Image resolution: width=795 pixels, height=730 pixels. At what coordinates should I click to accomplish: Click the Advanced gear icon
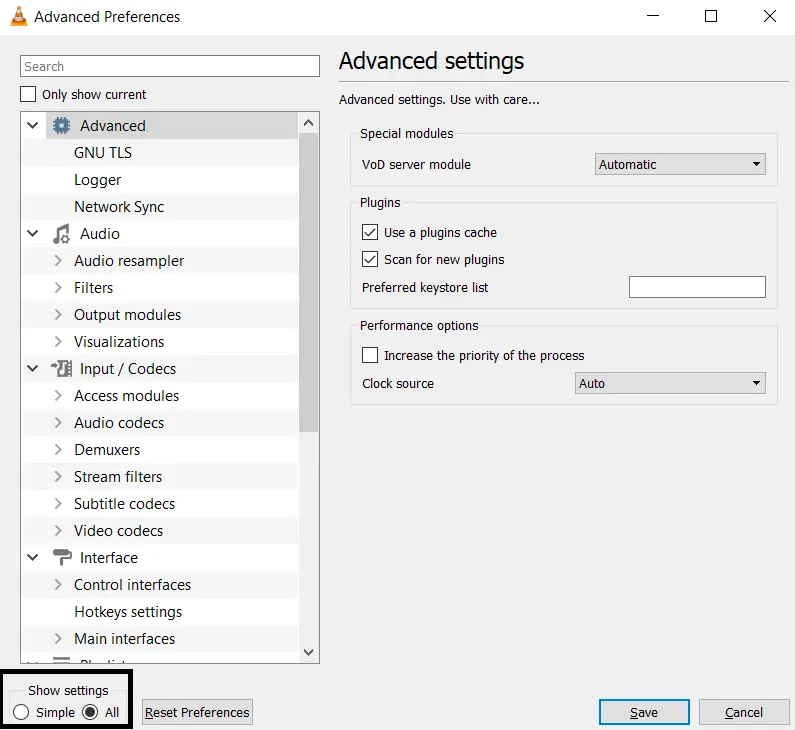coord(61,126)
